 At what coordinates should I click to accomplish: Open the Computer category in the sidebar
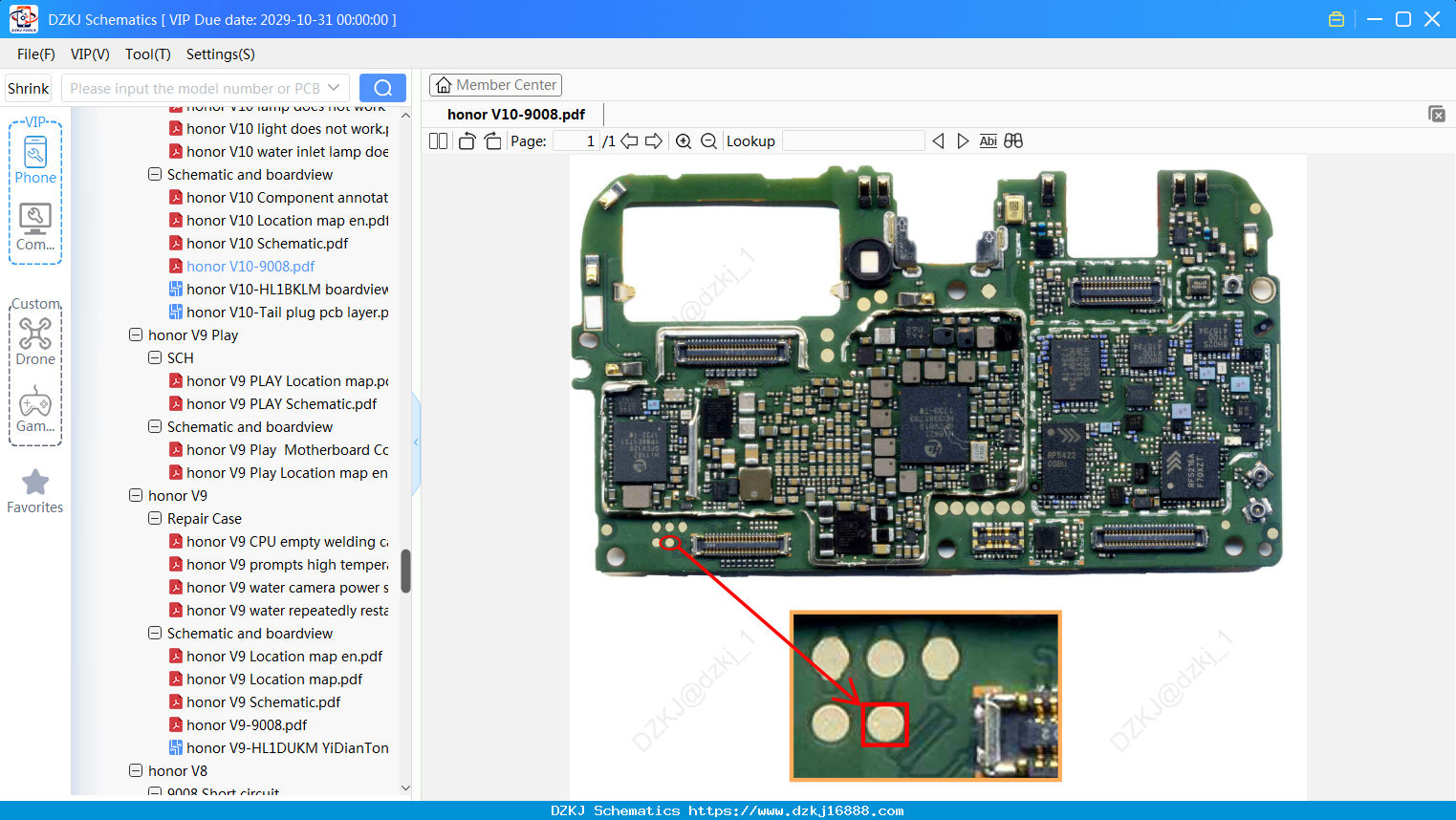[x=35, y=227]
